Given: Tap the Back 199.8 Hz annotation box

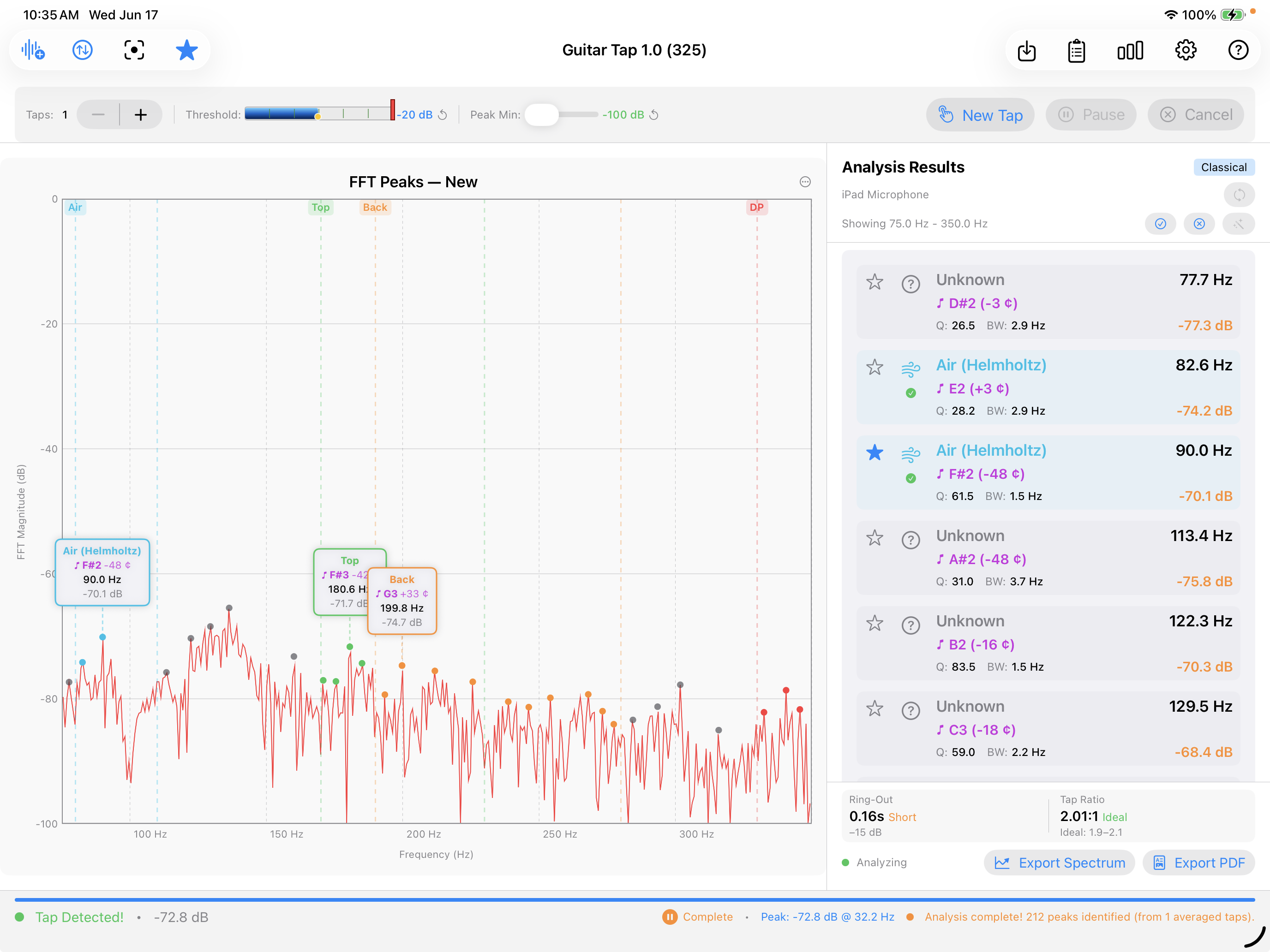Looking at the screenshot, I should click(x=402, y=601).
